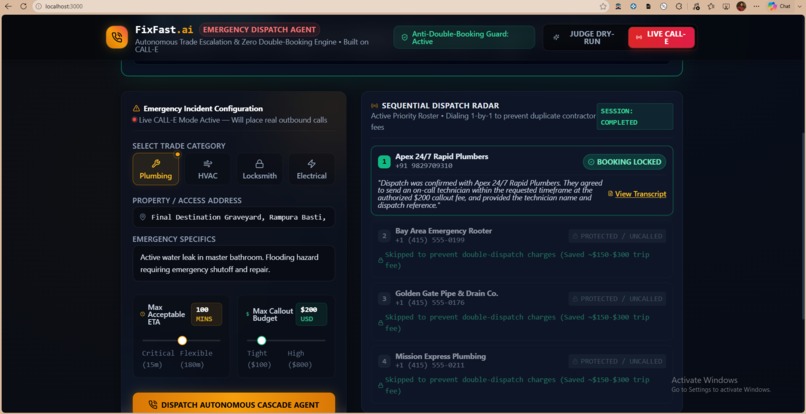Click Dispatch Autonomous Cascade Agent button
Viewport: 806px width, 414px height.
tap(234, 404)
